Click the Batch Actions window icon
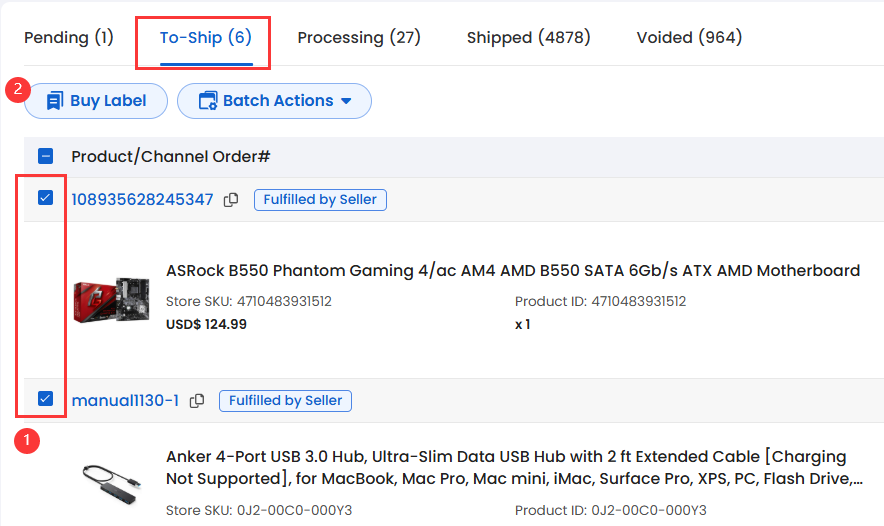884x526 pixels. [208, 101]
